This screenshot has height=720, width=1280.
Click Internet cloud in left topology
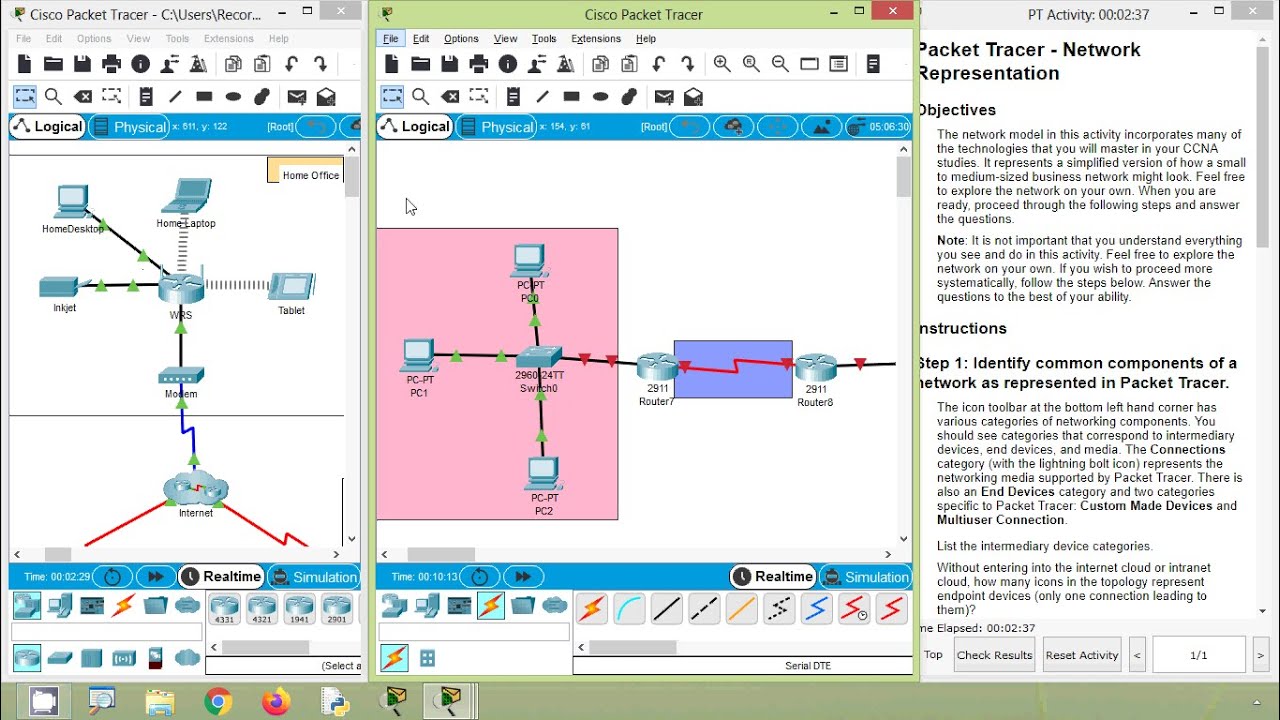(196, 489)
